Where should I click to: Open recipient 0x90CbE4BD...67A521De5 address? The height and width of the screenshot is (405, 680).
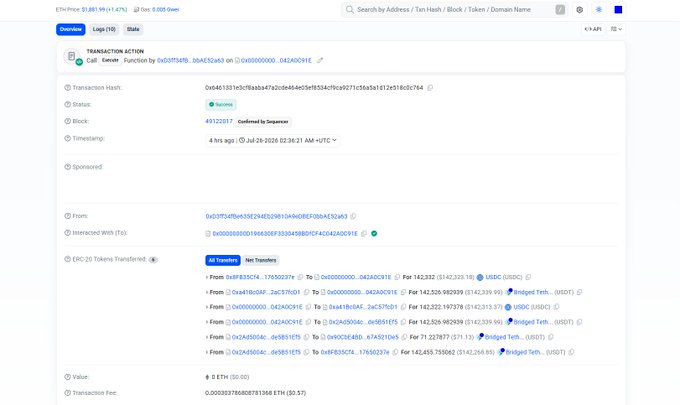point(363,337)
